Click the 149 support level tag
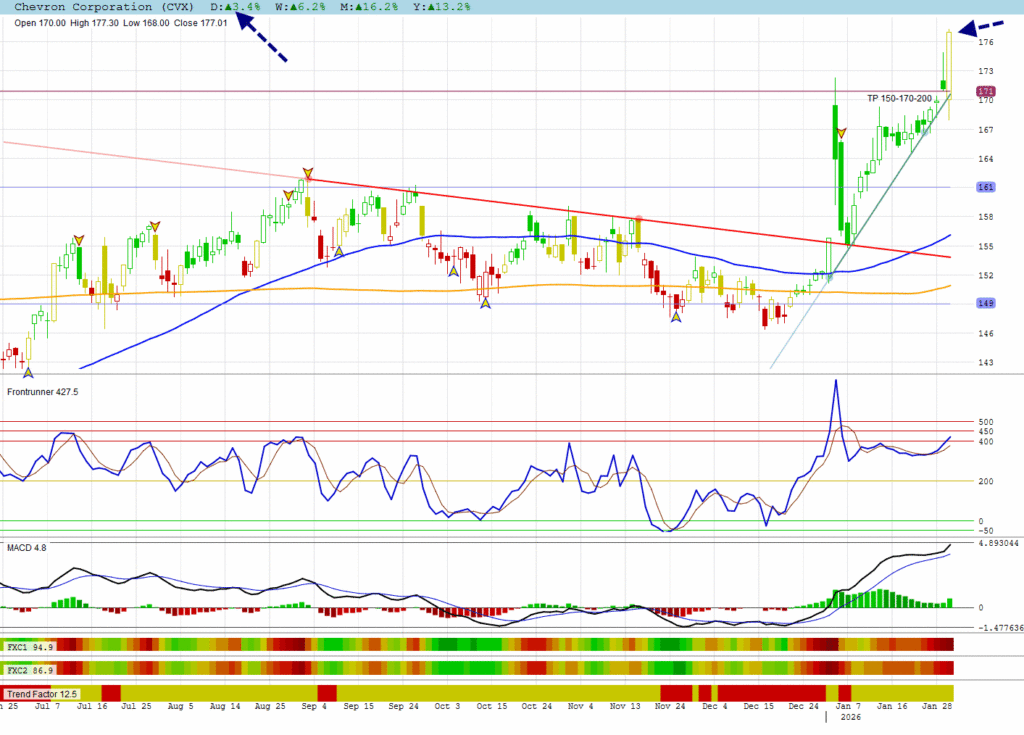The image size is (1024, 735). point(984,304)
